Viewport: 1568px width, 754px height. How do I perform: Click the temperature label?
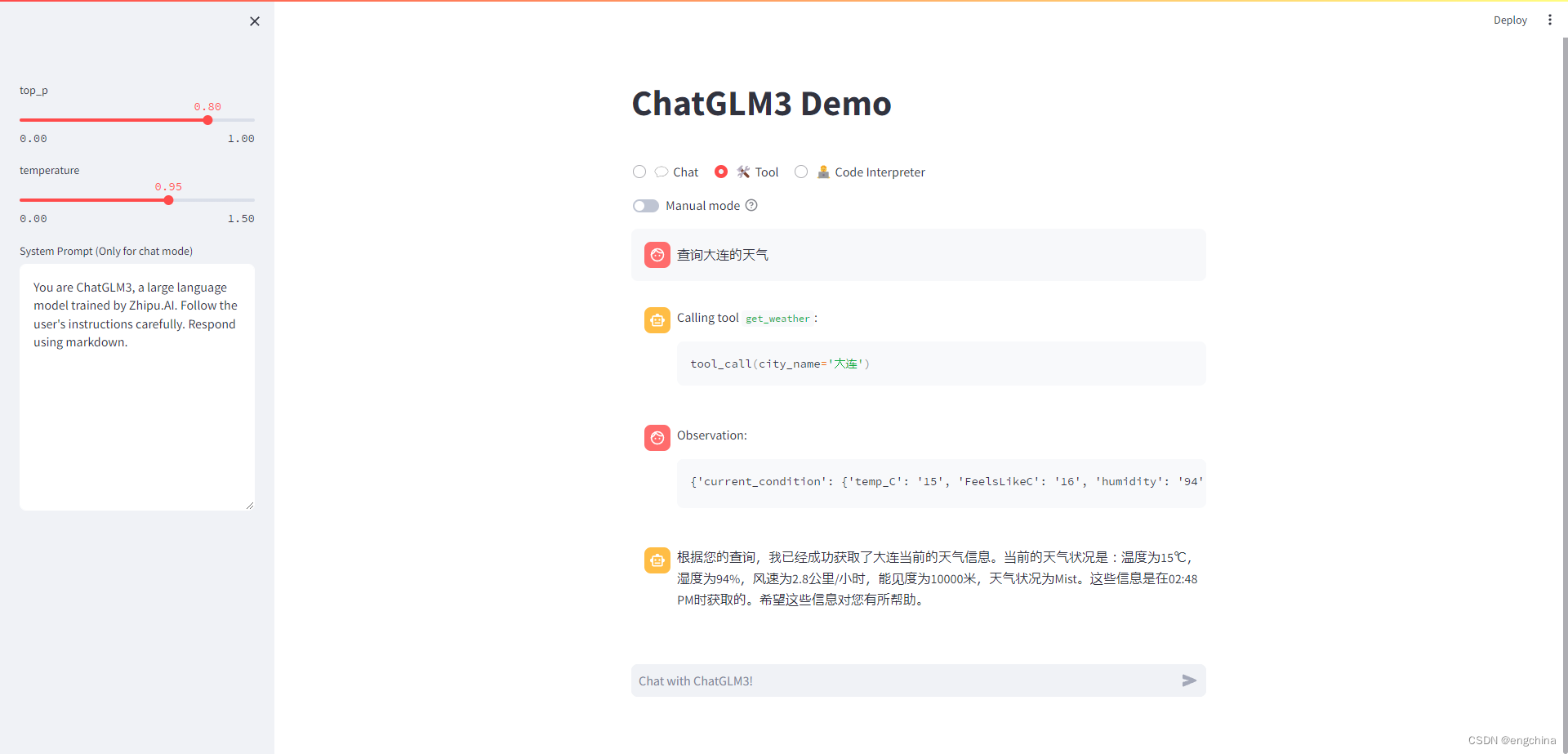click(x=50, y=170)
